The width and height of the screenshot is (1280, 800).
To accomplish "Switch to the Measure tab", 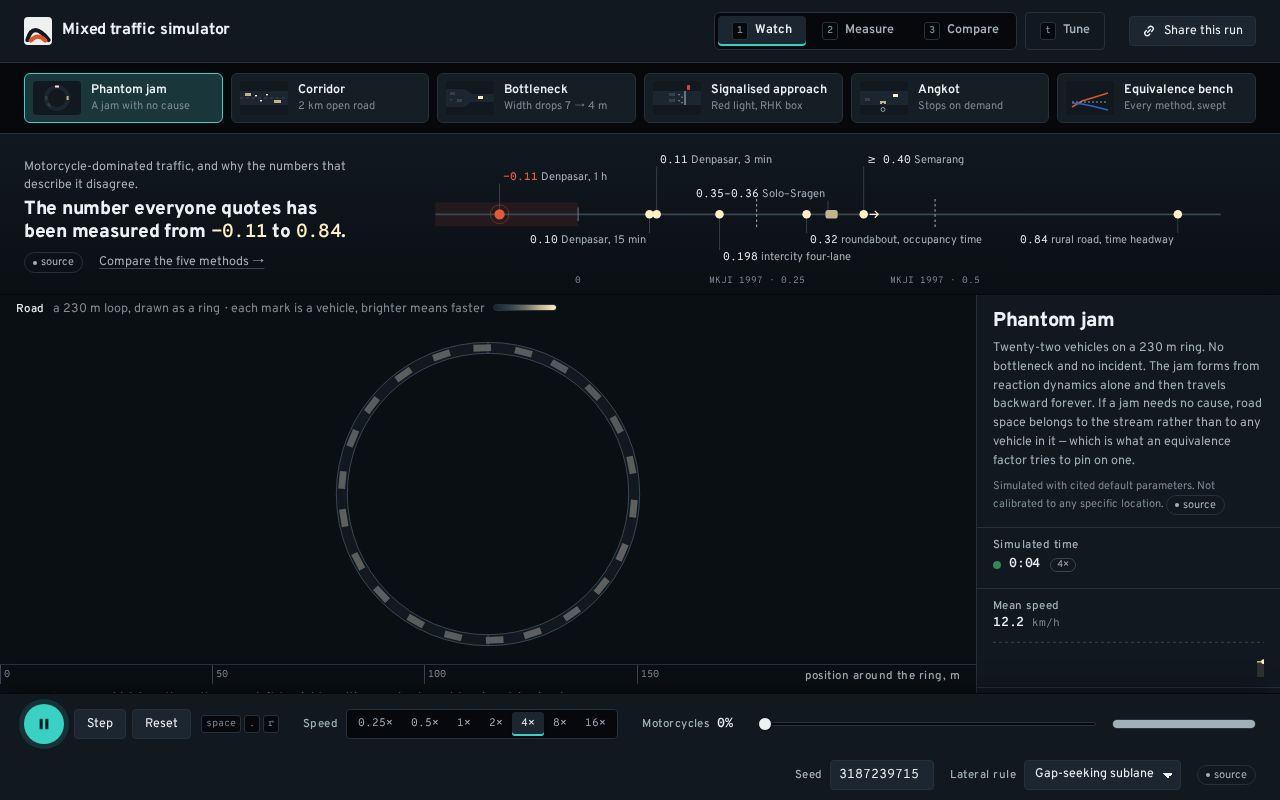I will coord(859,30).
